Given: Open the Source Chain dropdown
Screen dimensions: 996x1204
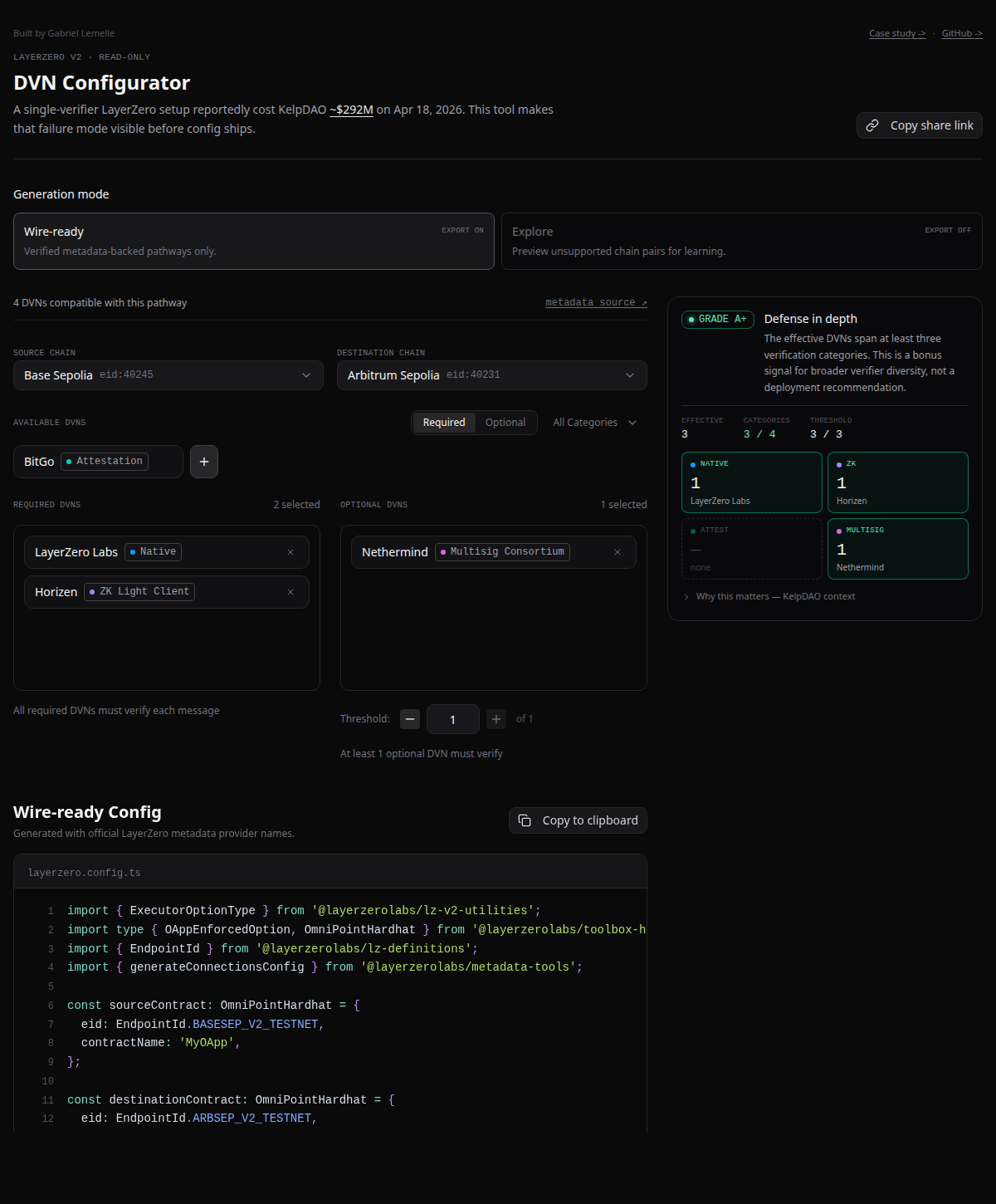Looking at the screenshot, I should tap(168, 375).
